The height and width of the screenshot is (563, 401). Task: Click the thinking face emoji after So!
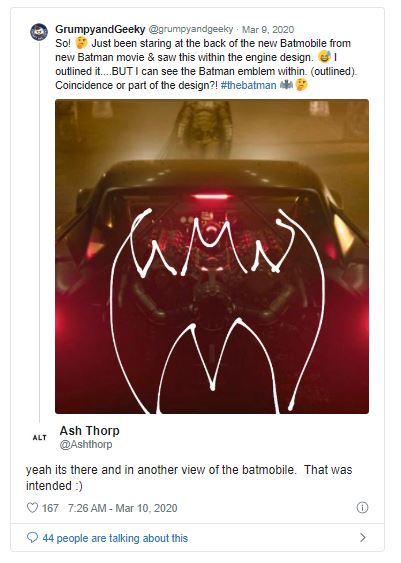[82, 43]
